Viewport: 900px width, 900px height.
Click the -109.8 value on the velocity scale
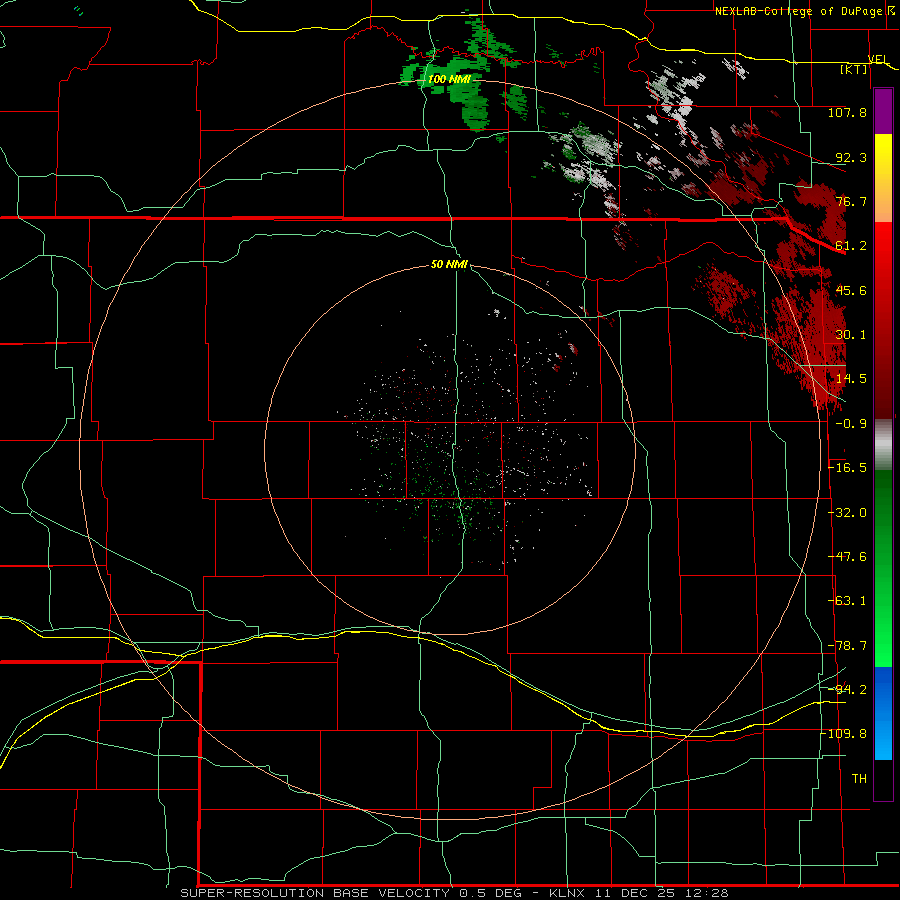click(x=844, y=734)
